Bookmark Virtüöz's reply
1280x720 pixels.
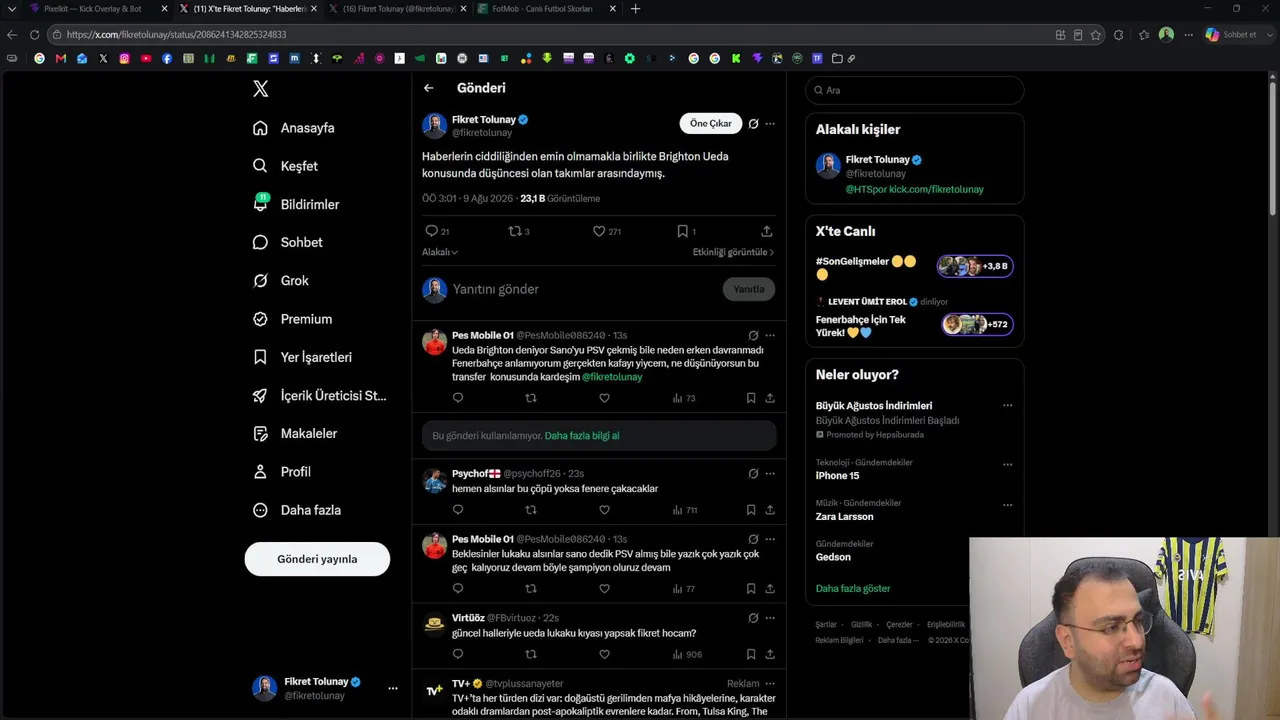click(x=751, y=655)
